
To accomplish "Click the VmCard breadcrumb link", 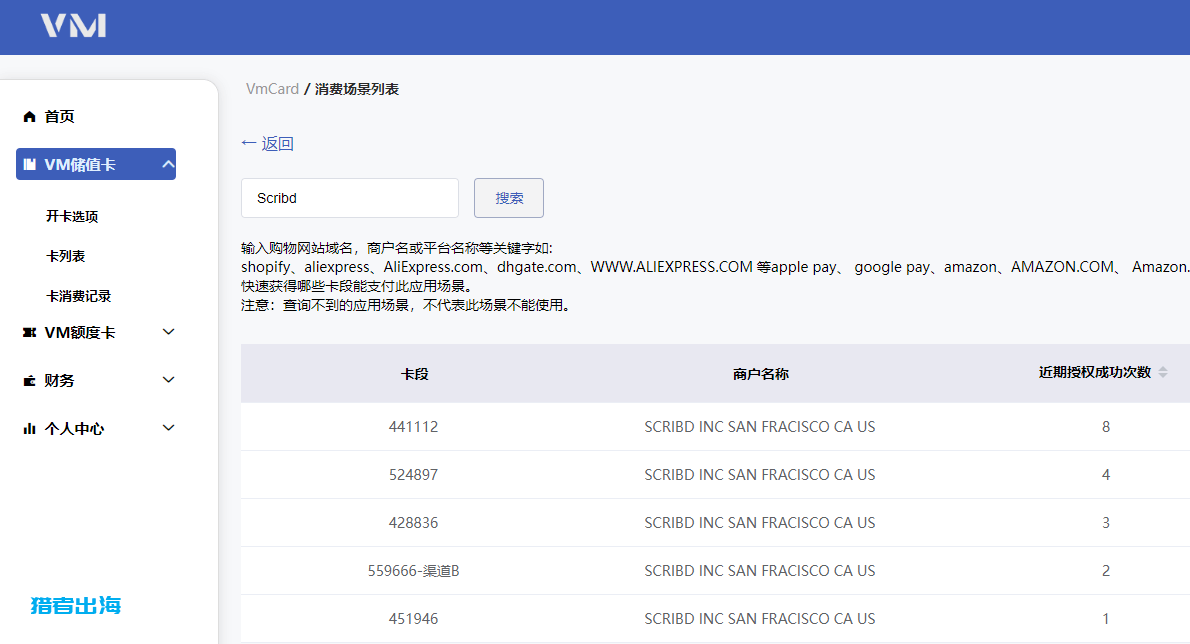I will point(272,89).
